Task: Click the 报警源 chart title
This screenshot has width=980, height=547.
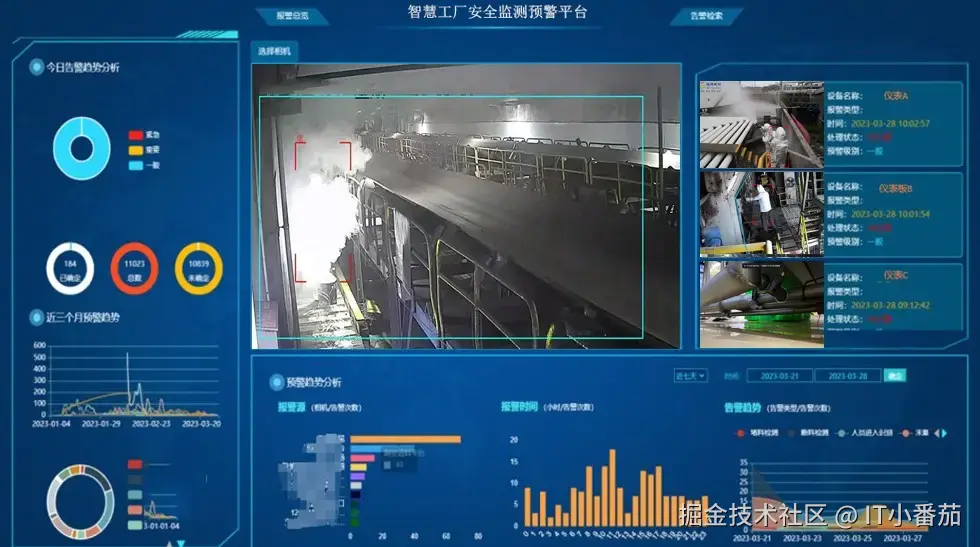Action: click(x=291, y=407)
